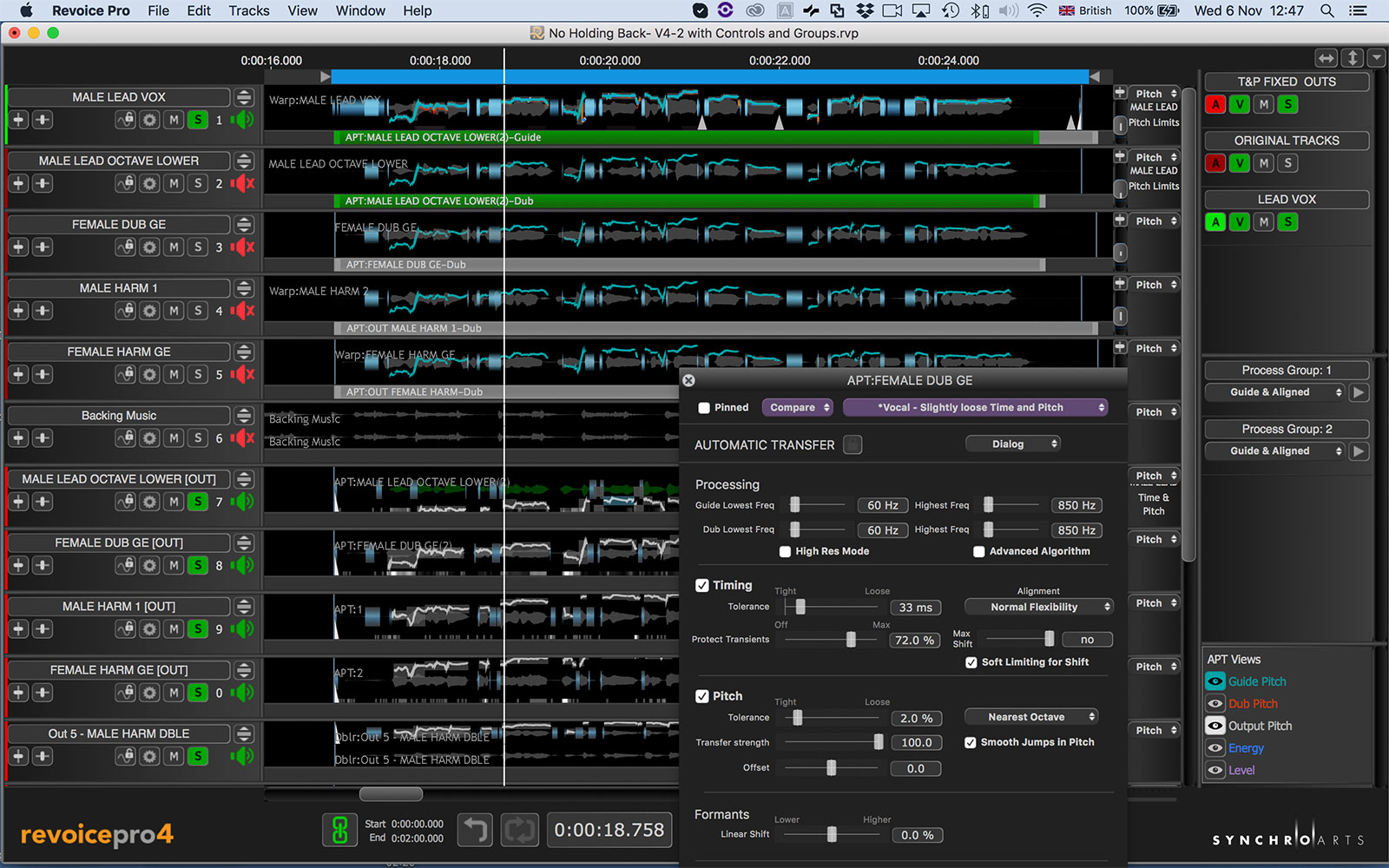Open the Edit menu
This screenshot has height=868, width=1389.
click(x=199, y=10)
